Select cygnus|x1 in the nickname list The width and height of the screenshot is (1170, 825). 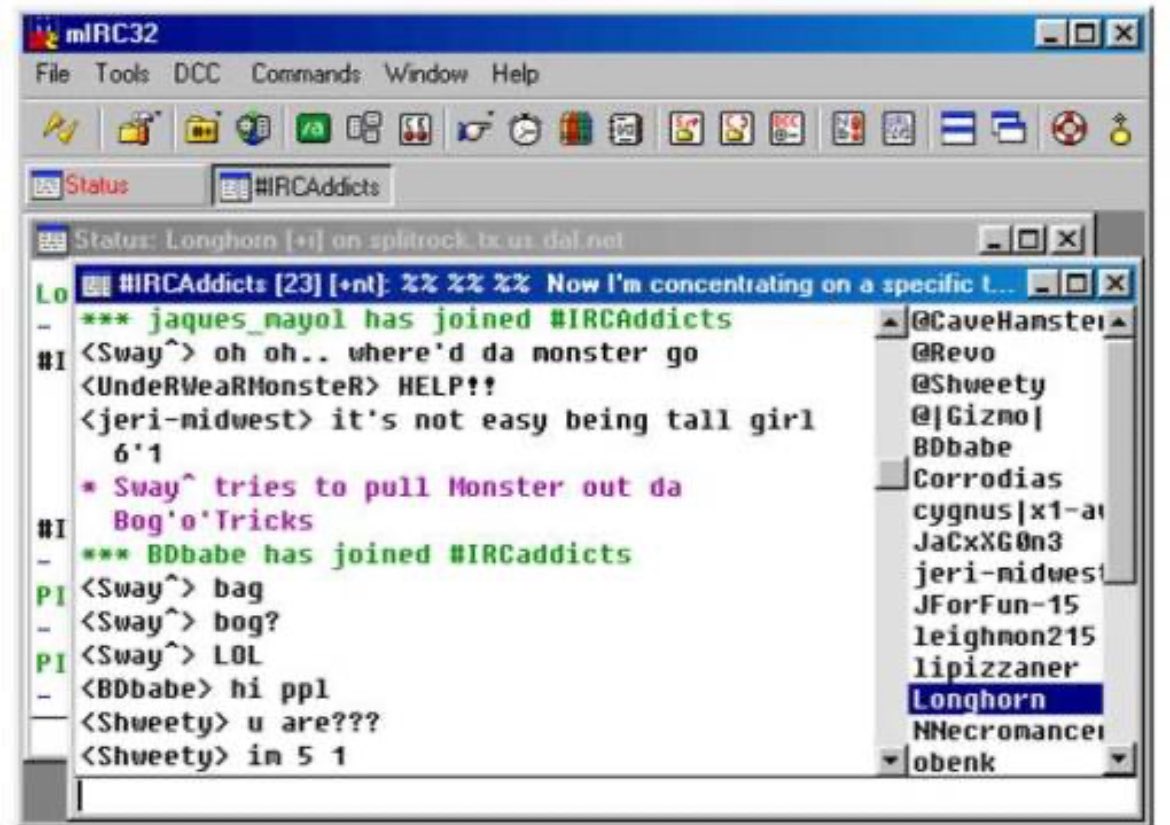coord(1005,511)
